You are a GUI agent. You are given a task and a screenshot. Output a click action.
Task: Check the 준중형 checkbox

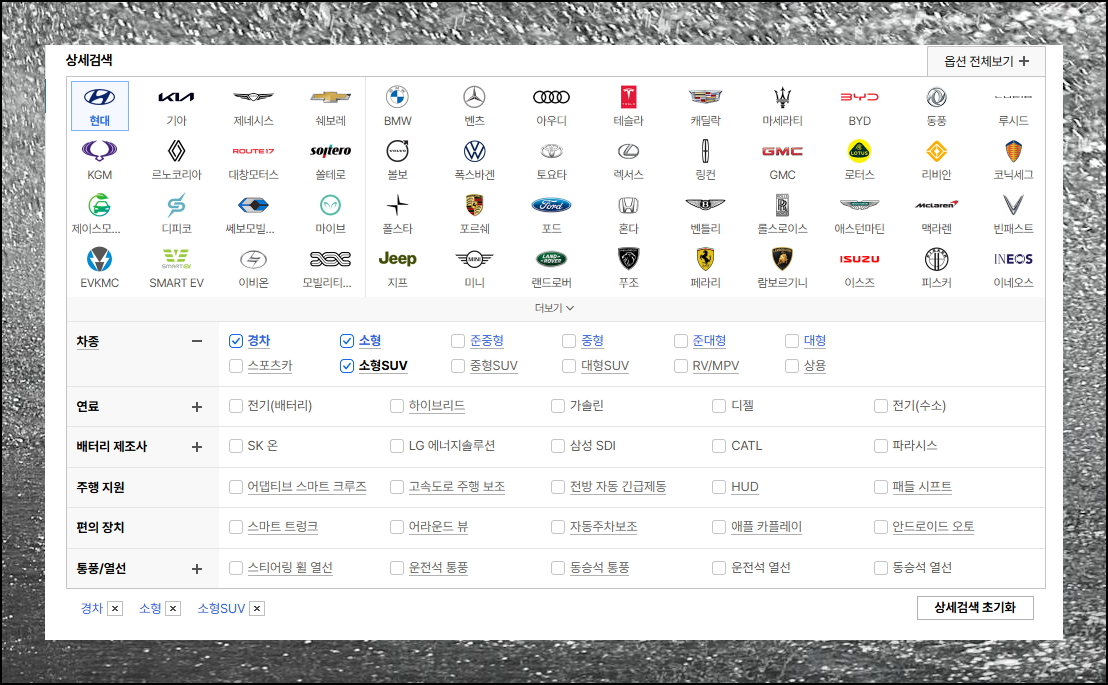pyautogui.click(x=458, y=341)
